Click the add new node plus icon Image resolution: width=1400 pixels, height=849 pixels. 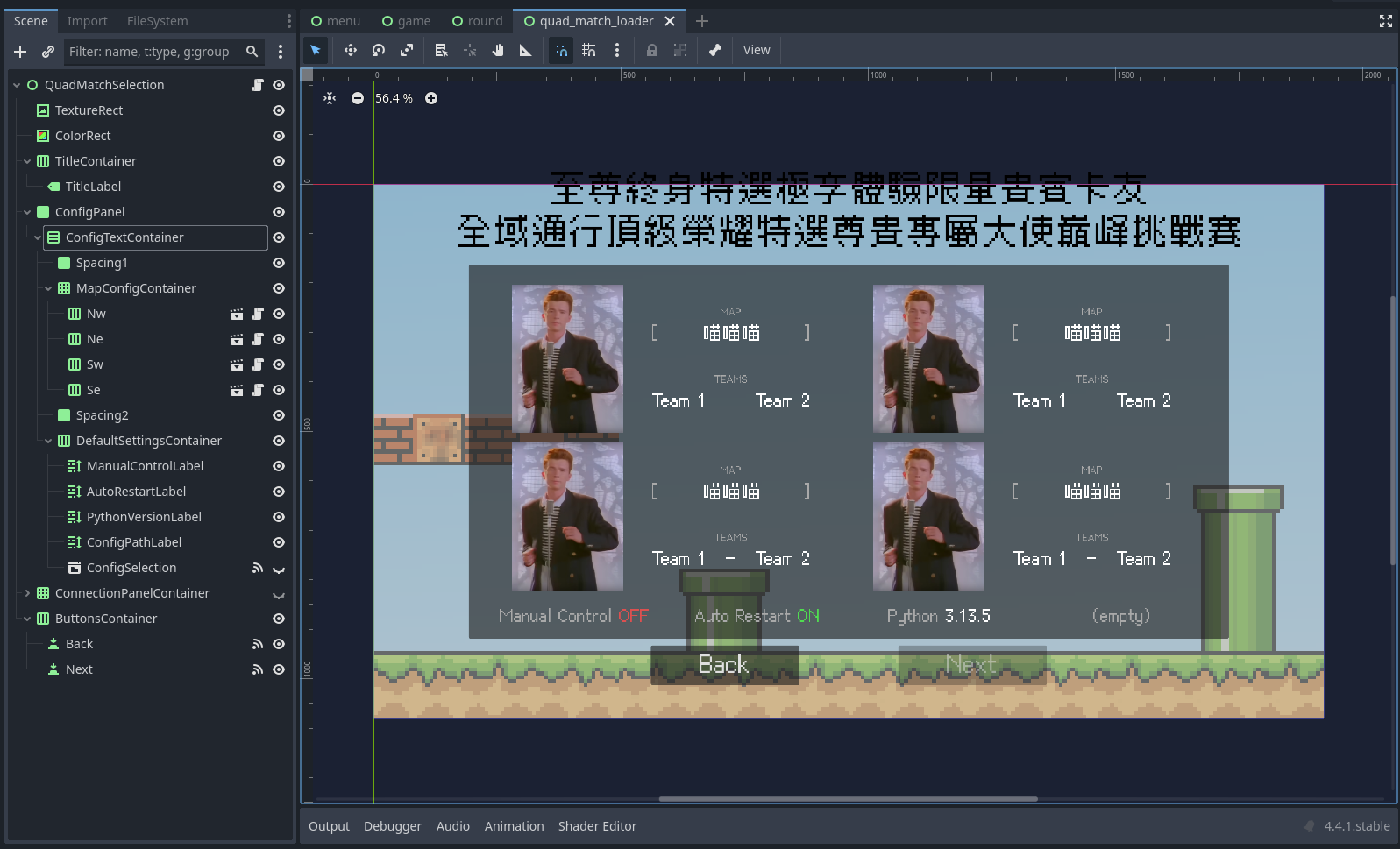[x=20, y=52]
